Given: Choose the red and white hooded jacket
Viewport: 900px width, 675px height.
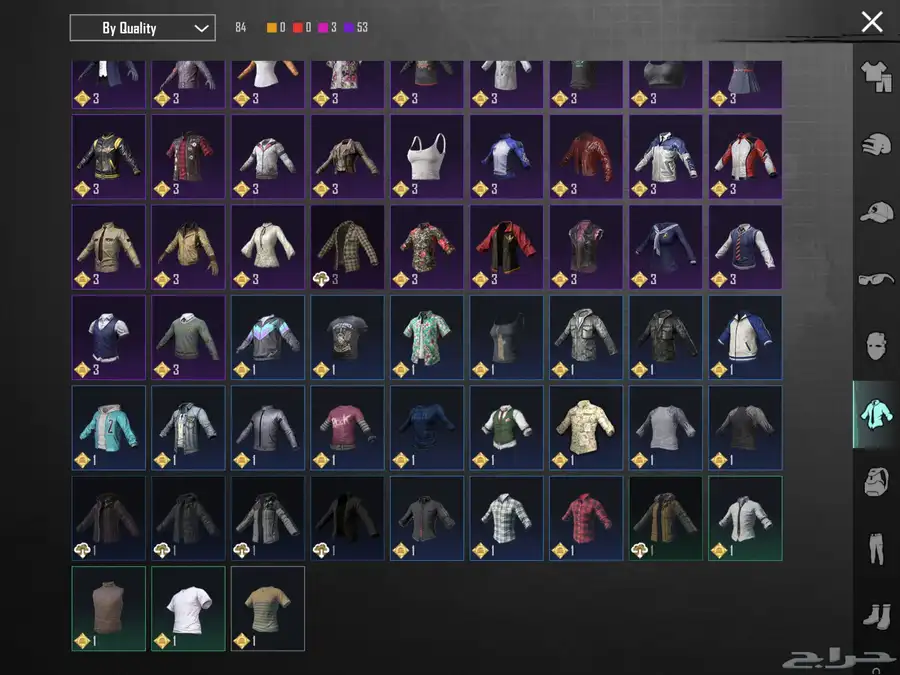Looking at the screenshot, I should (745, 157).
